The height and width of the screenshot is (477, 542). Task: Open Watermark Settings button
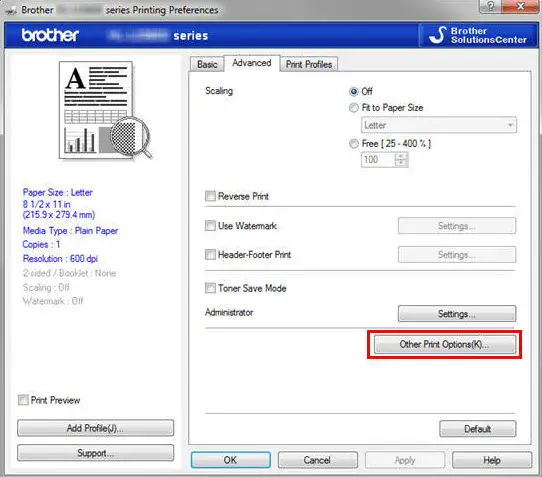click(457, 226)
